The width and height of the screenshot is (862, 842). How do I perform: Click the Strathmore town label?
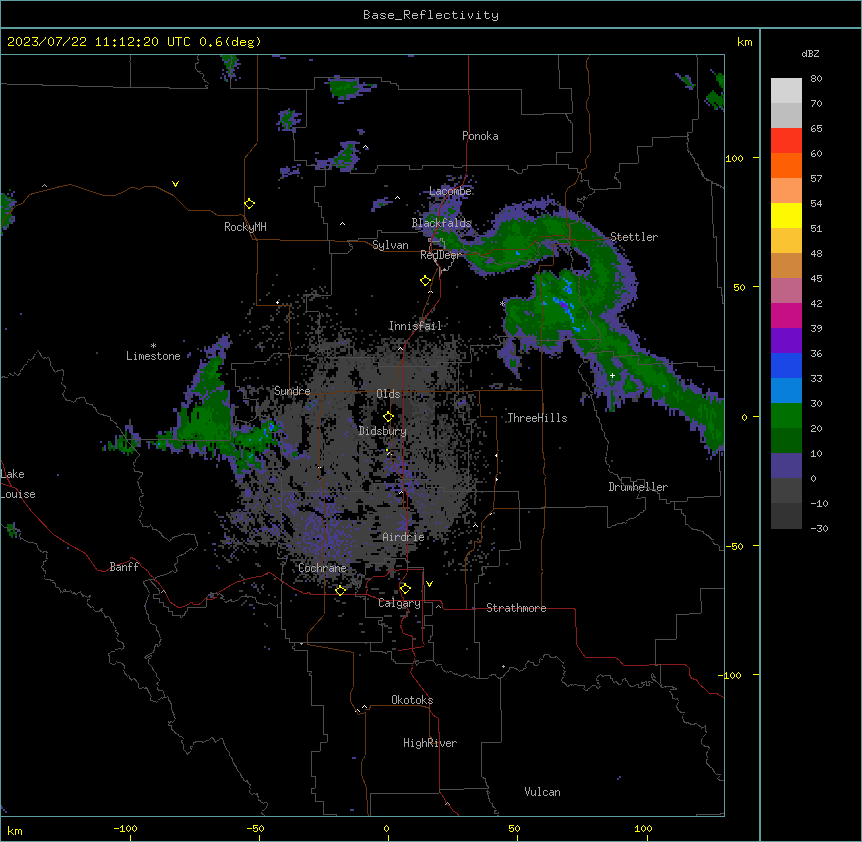pos(516,608)
